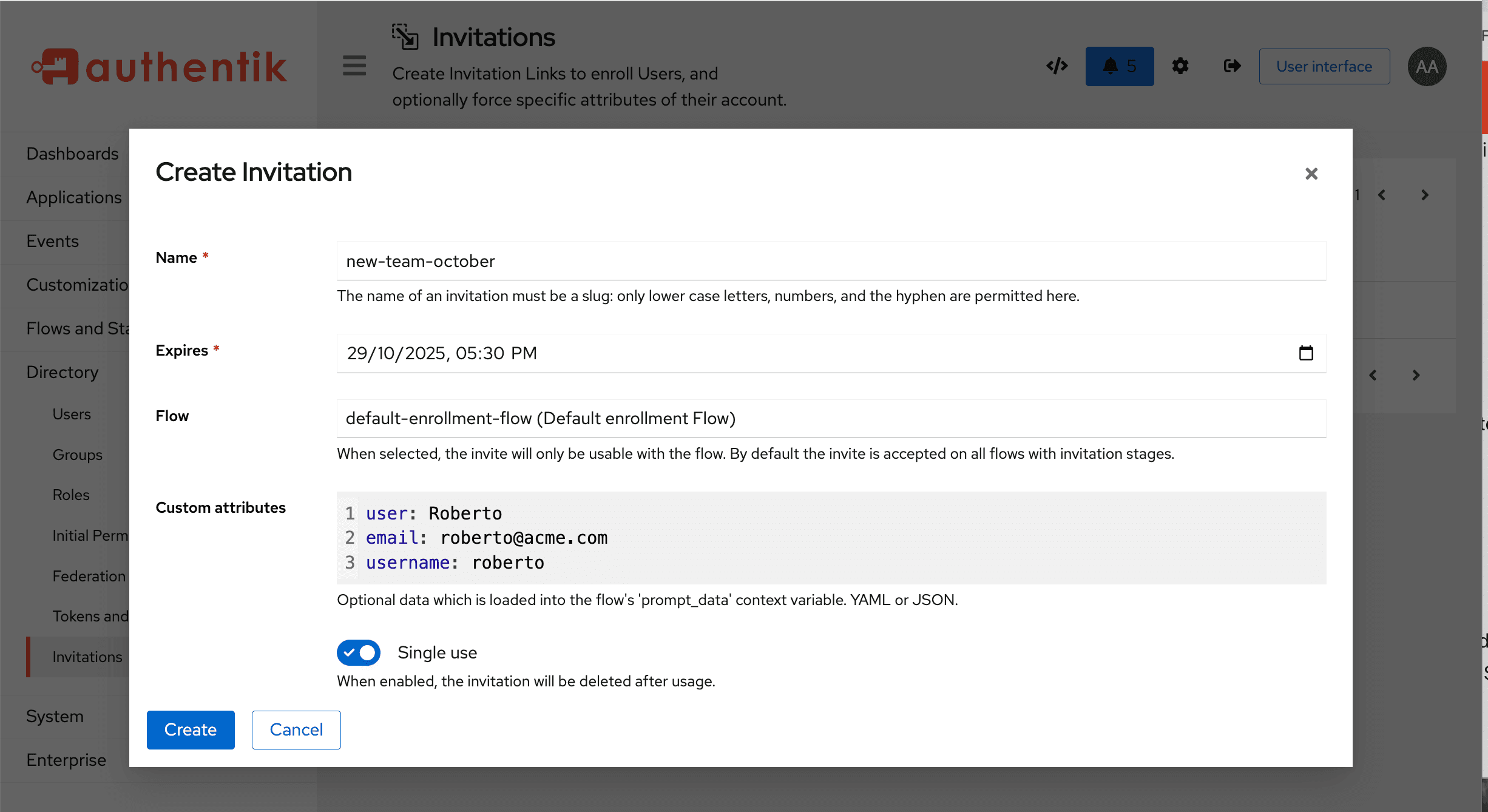Open the API browser icon in the header
This screenshot has height=812, width=1488.
1057,66
